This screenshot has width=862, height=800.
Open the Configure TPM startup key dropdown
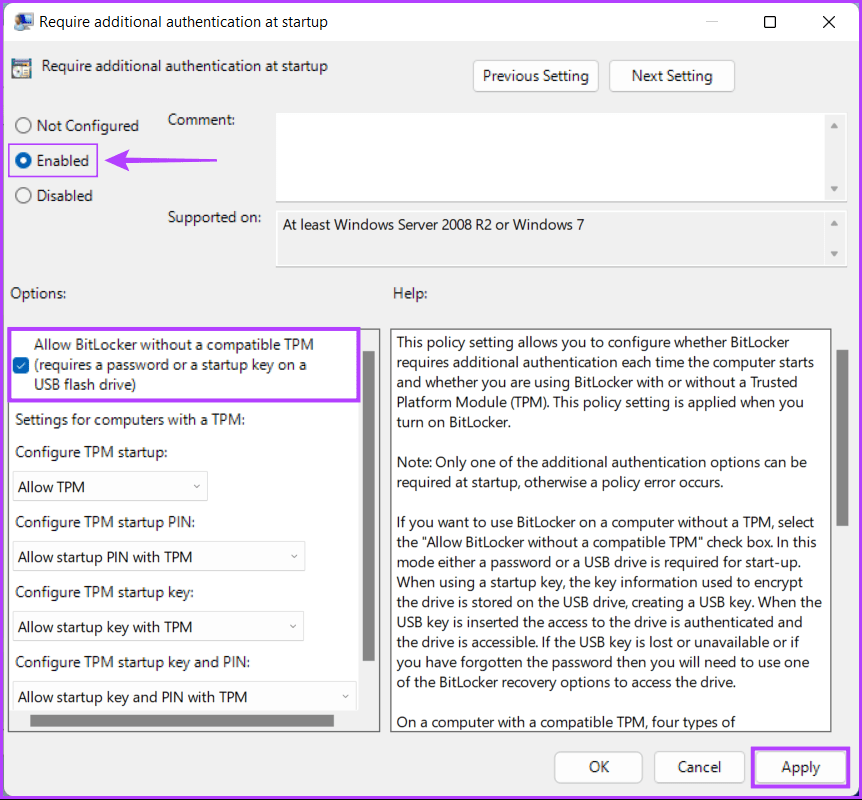[159, 627]
